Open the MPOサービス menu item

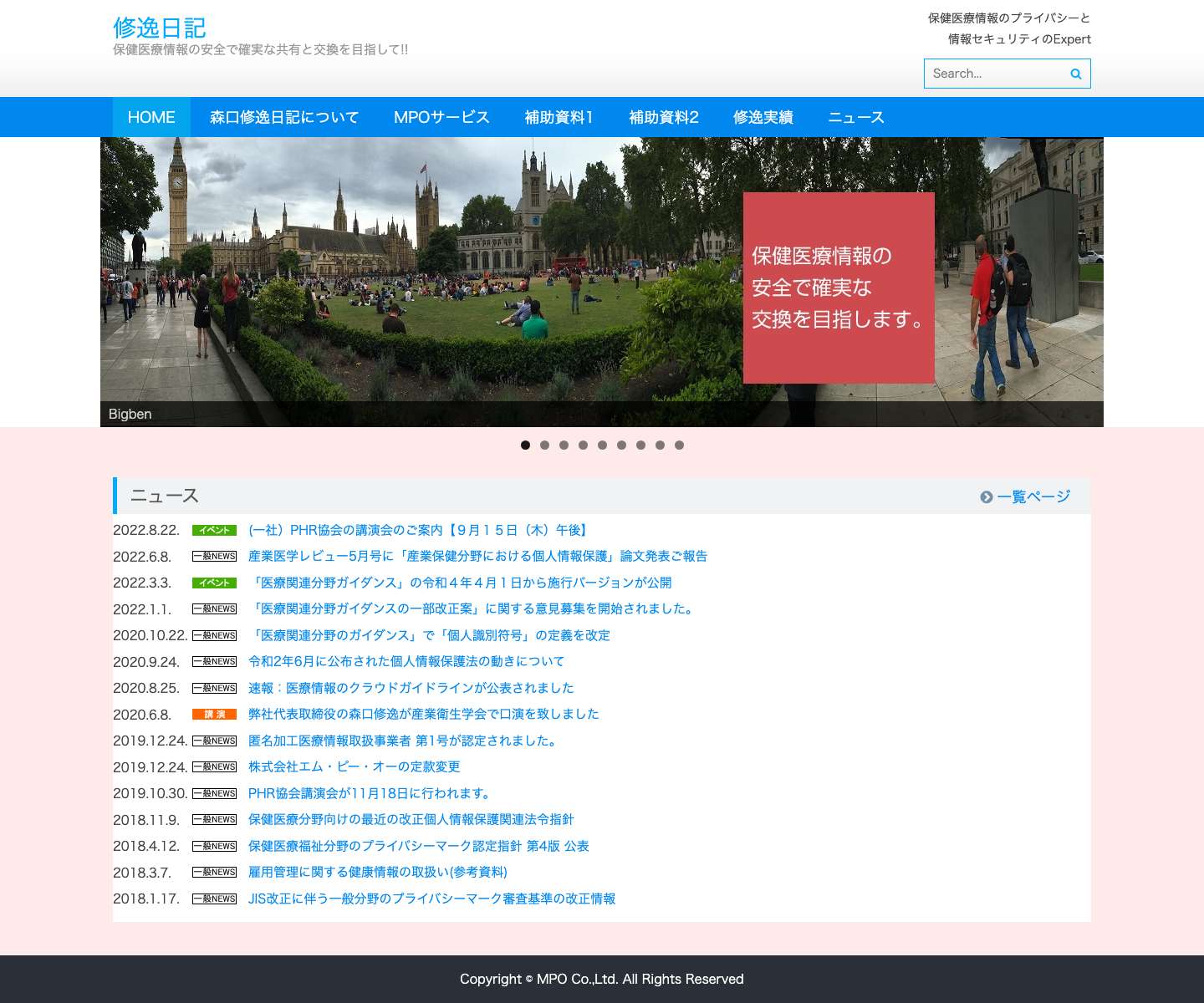(x=441, y=117)
